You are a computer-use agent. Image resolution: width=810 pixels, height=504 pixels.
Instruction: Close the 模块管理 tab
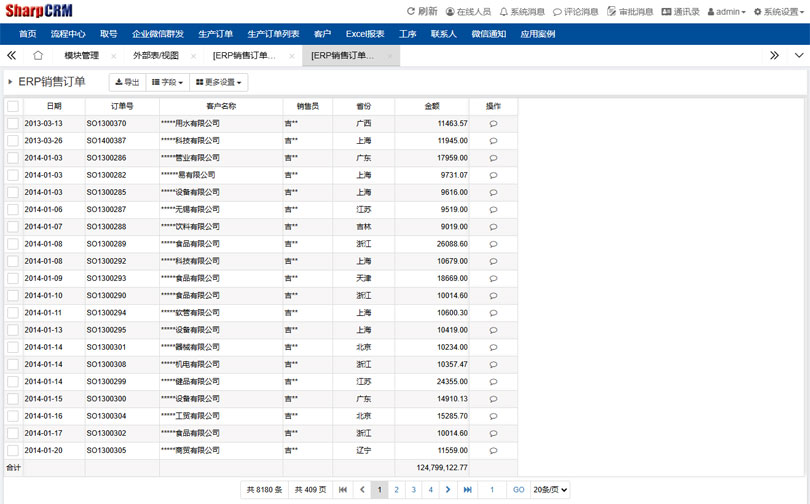click(x=113, y=56)
